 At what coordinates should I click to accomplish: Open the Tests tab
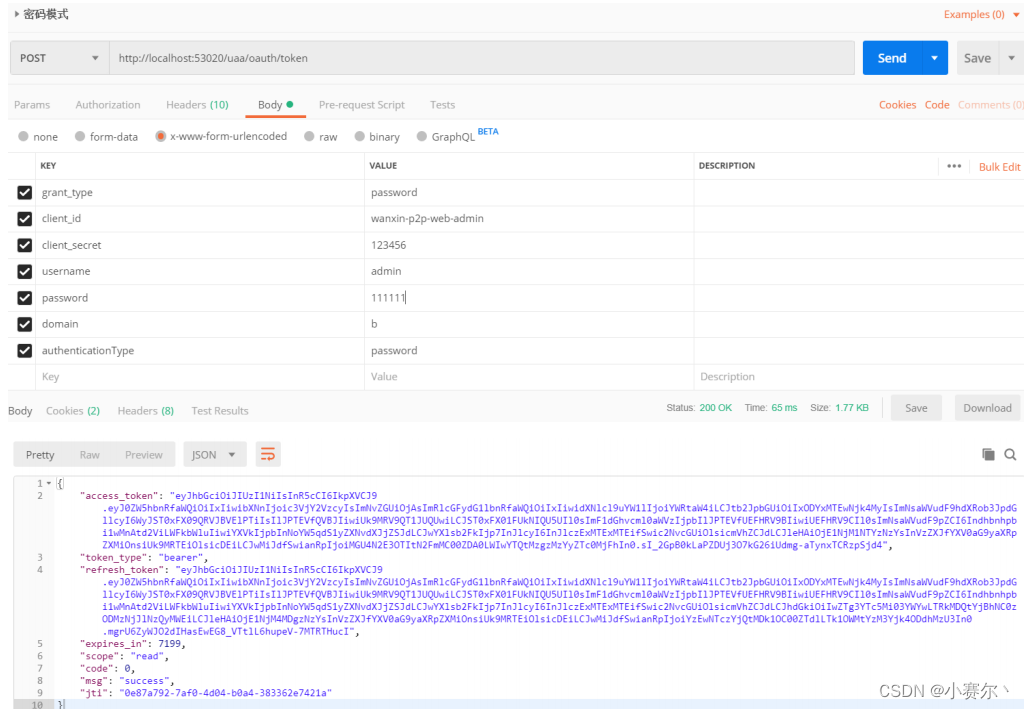pos(442,104)
